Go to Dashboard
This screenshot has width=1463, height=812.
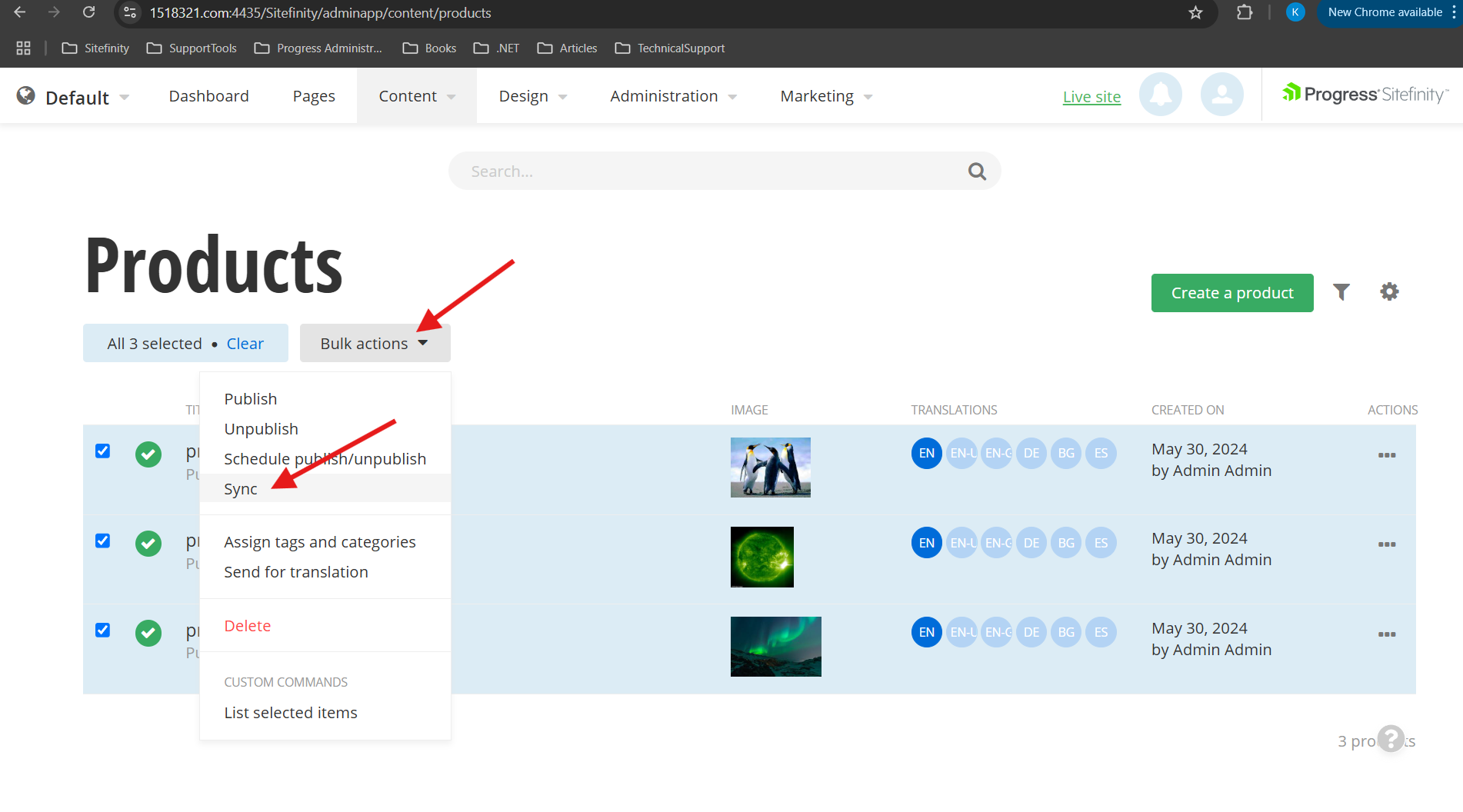pyautogui.click(x=208, y=96)
